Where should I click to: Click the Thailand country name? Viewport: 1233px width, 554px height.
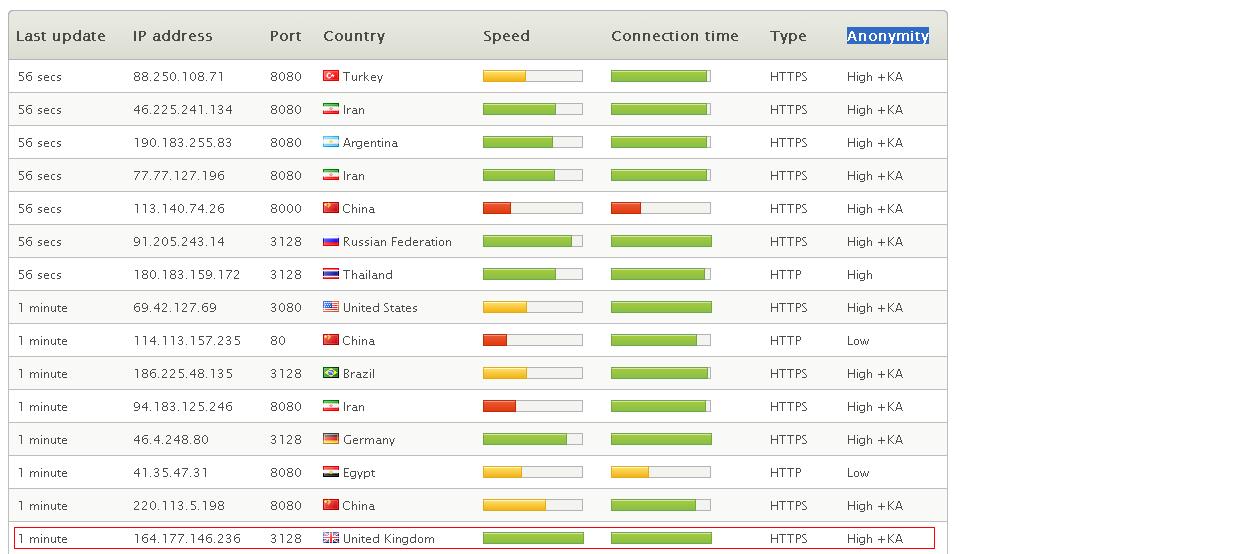click(x=368, y=275)
